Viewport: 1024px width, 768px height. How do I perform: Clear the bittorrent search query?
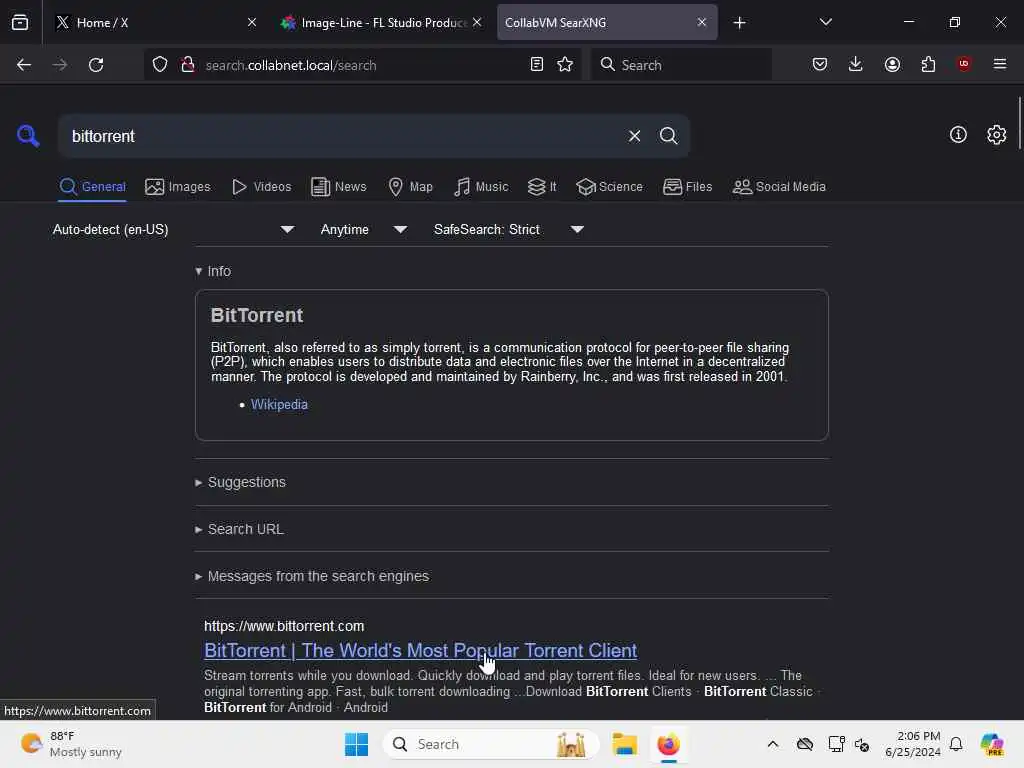(634, 136)
